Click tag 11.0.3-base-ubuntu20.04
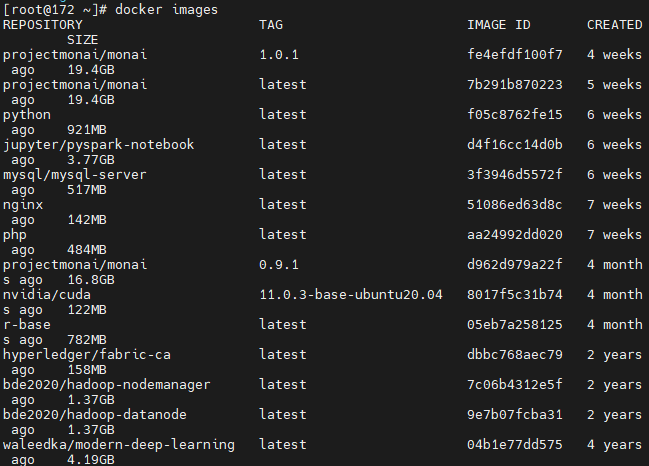 351,295
